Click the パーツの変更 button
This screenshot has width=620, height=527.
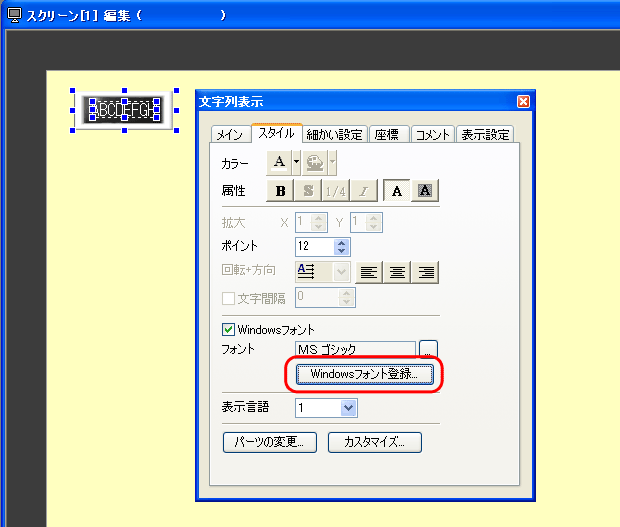tap(270, 442)
